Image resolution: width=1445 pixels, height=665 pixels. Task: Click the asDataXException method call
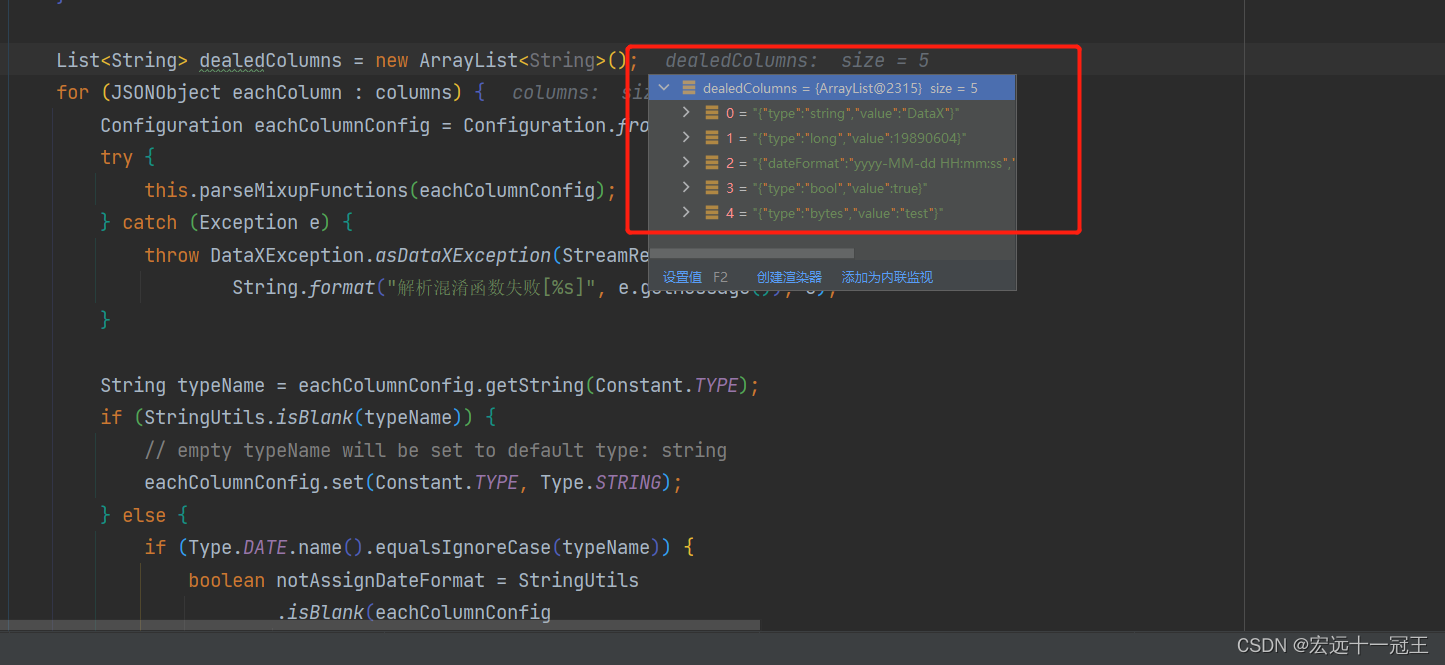463,255
